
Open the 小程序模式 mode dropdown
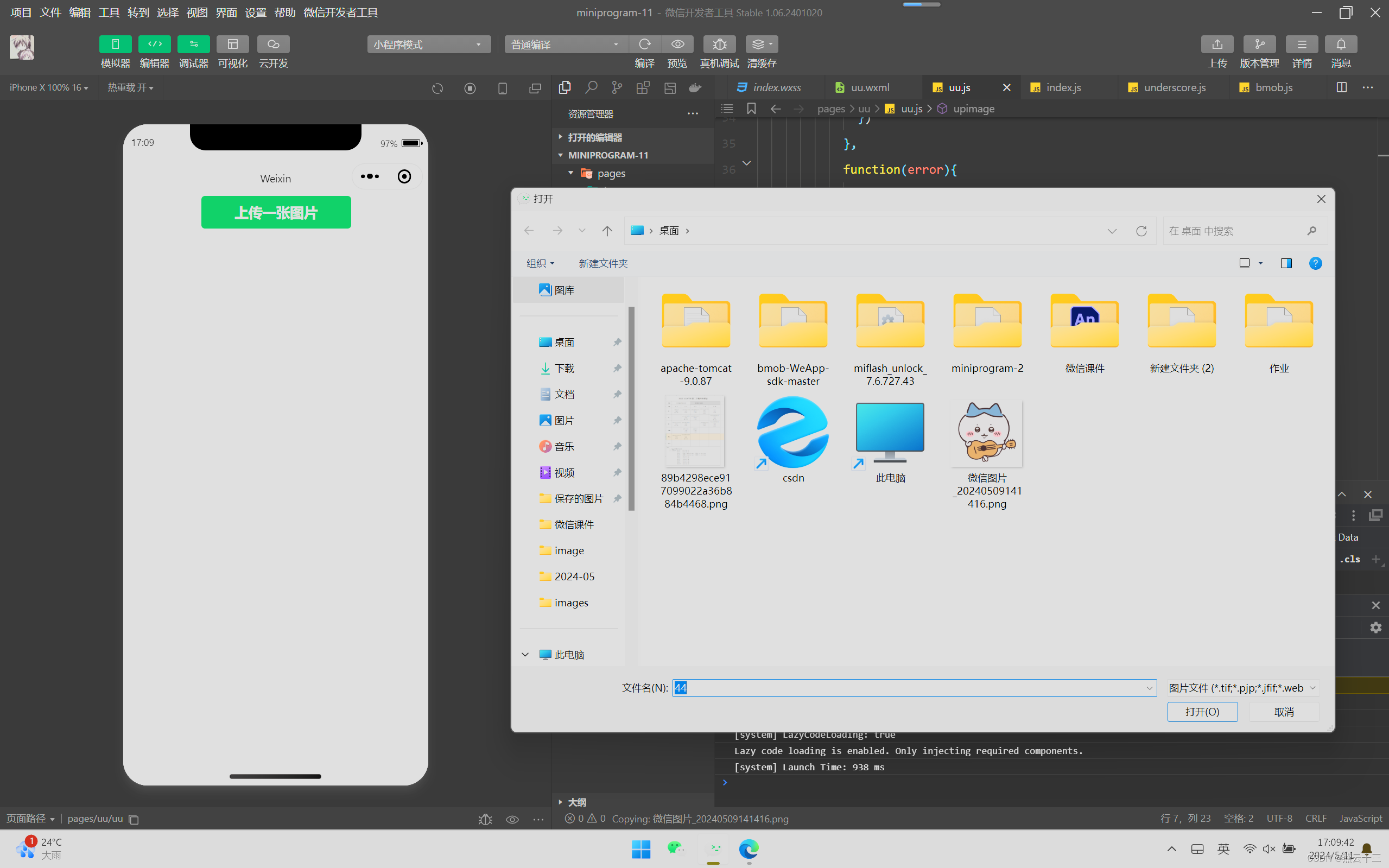[x=429, y=44]
